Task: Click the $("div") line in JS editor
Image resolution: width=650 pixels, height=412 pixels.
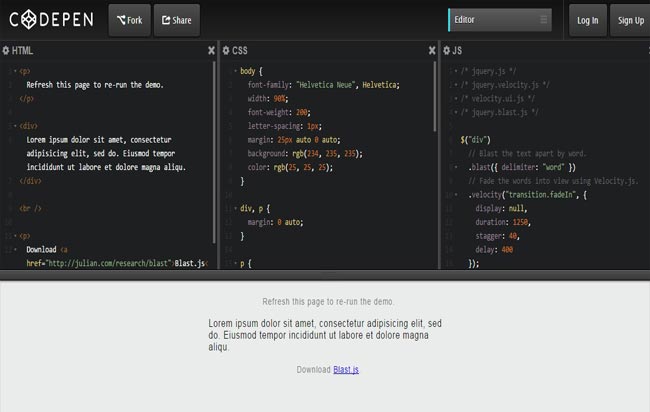Action: click(x=475, y=140)
